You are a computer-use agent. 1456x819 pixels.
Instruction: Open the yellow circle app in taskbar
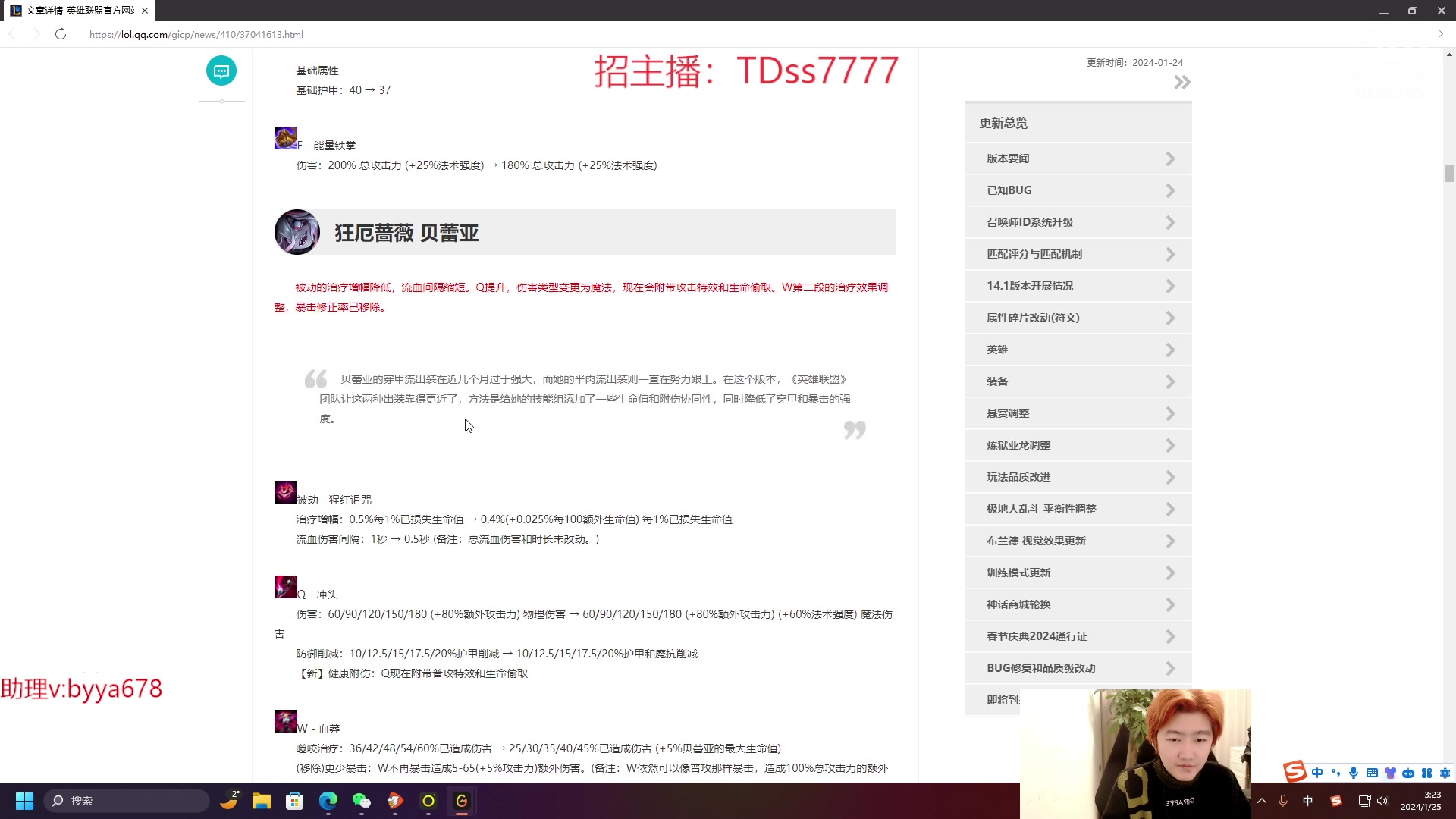(428, 801)
